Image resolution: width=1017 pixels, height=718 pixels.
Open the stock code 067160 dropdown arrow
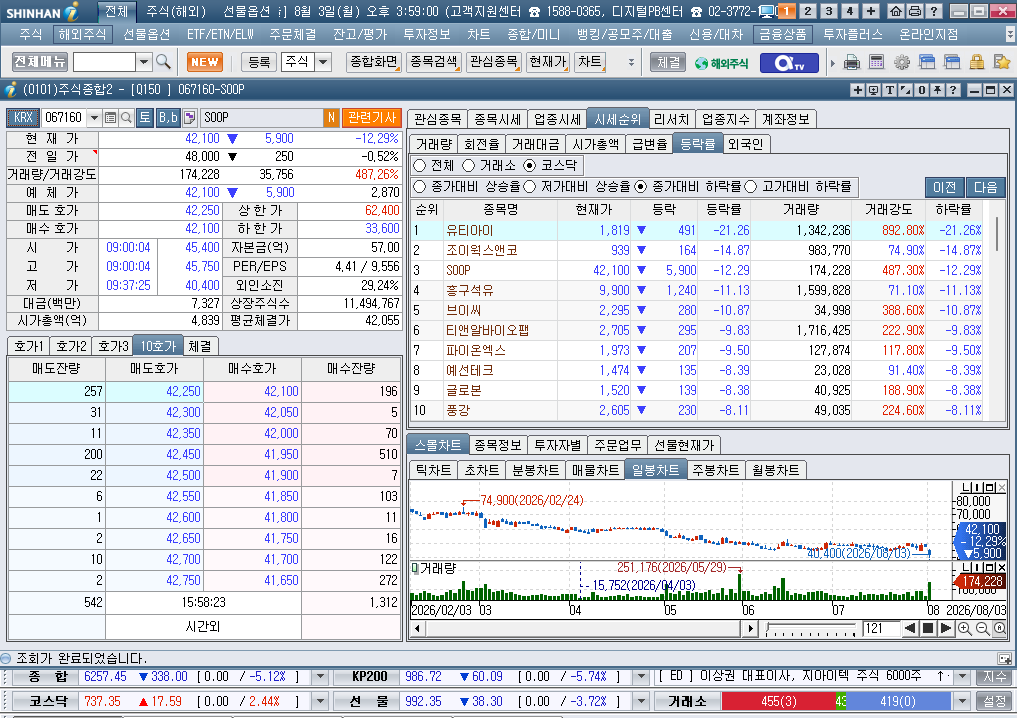point(94,117)
